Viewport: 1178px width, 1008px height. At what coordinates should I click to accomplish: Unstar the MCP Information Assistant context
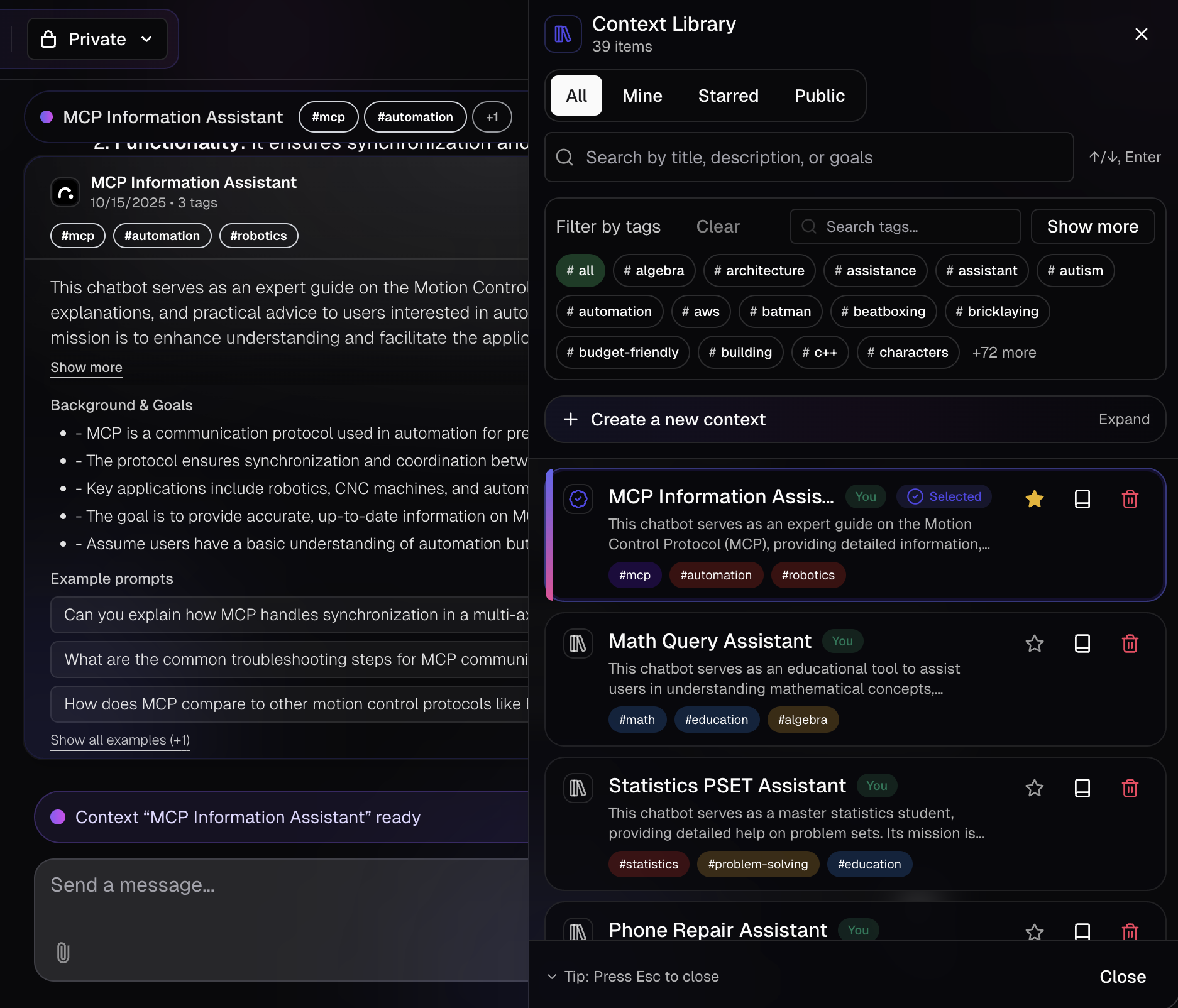(x=1034, y=499)
